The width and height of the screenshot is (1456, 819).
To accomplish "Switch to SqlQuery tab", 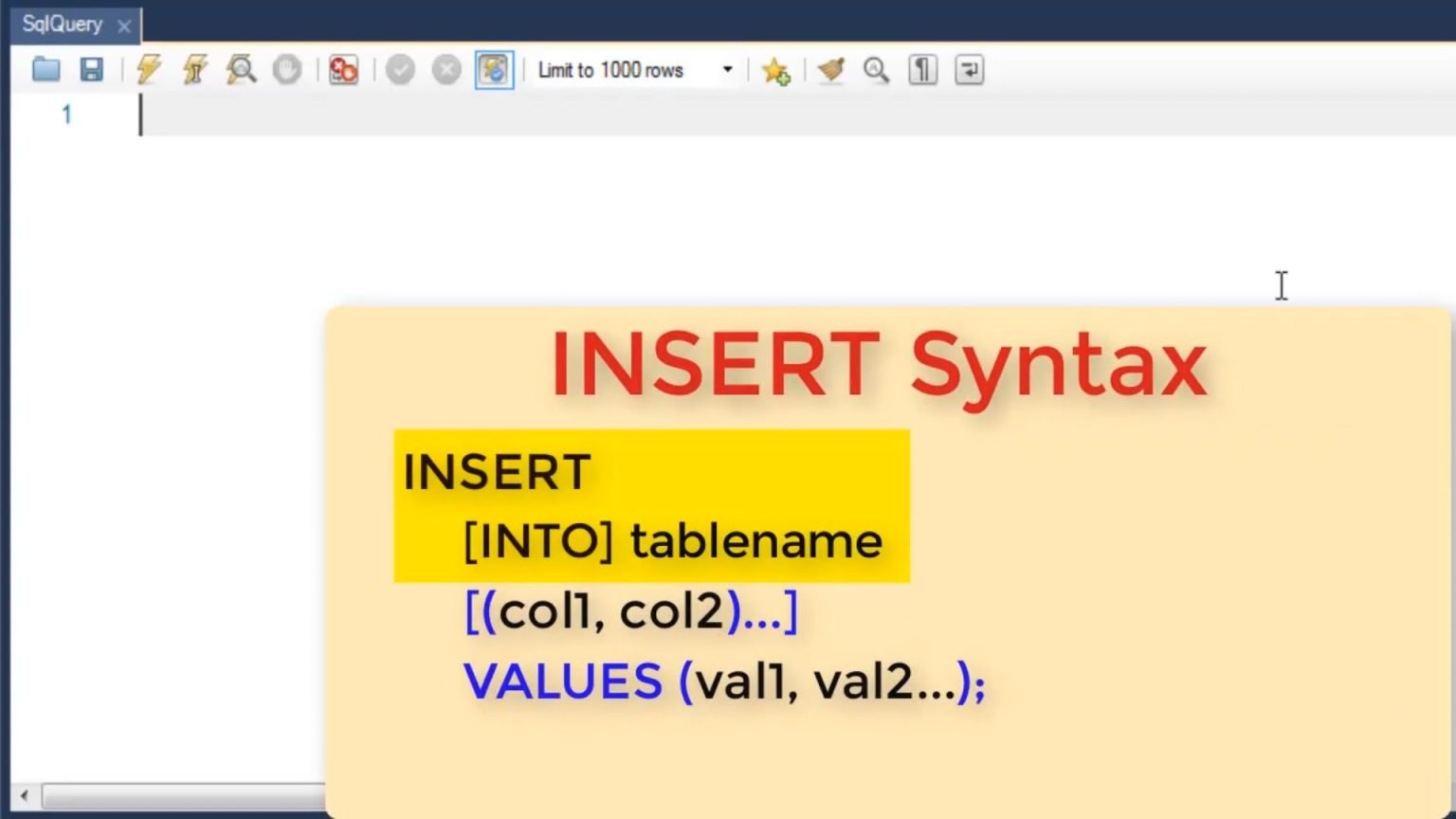I will click(63, 24).
